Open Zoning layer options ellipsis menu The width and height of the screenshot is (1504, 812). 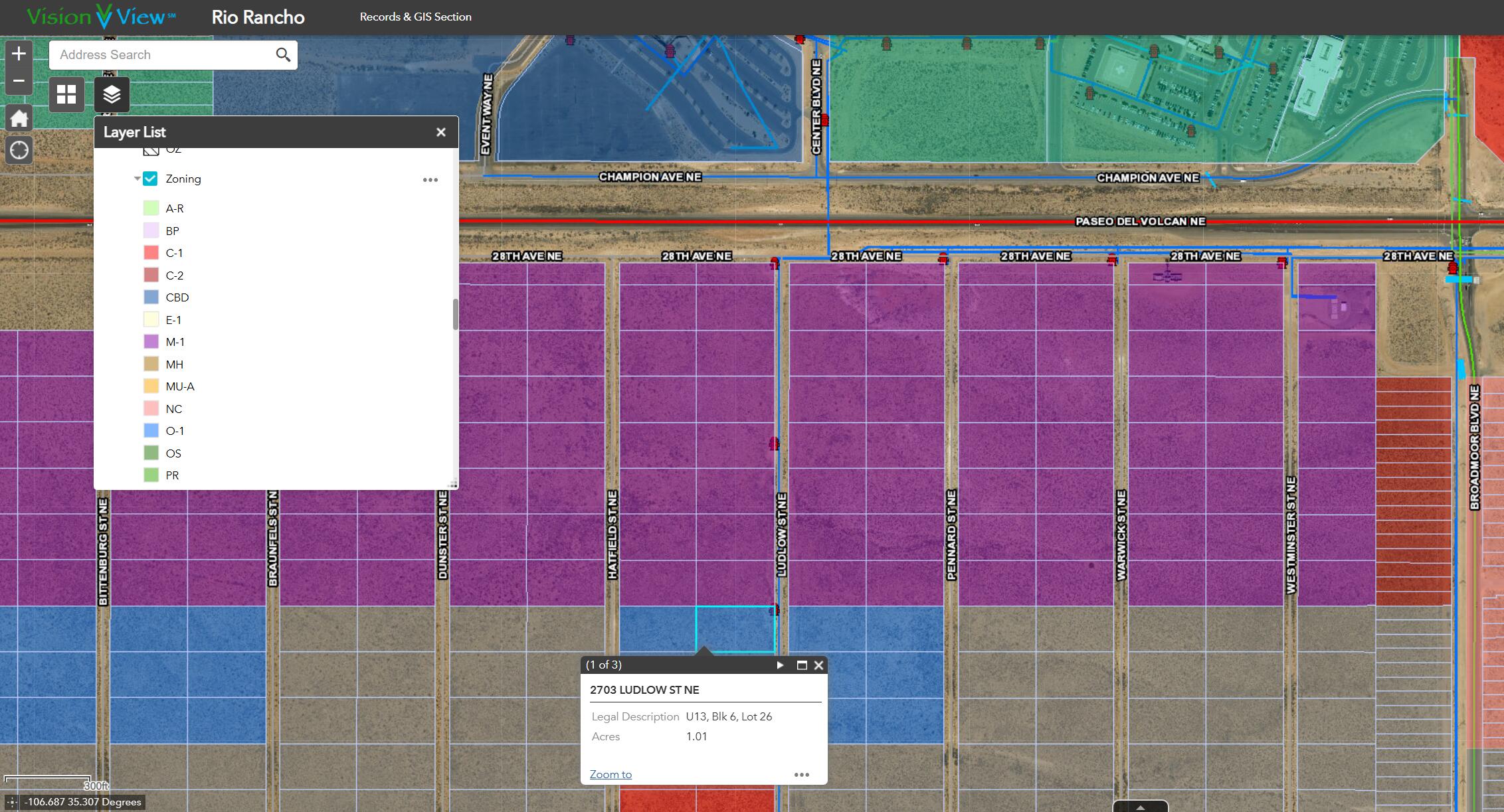pos(430,180)
